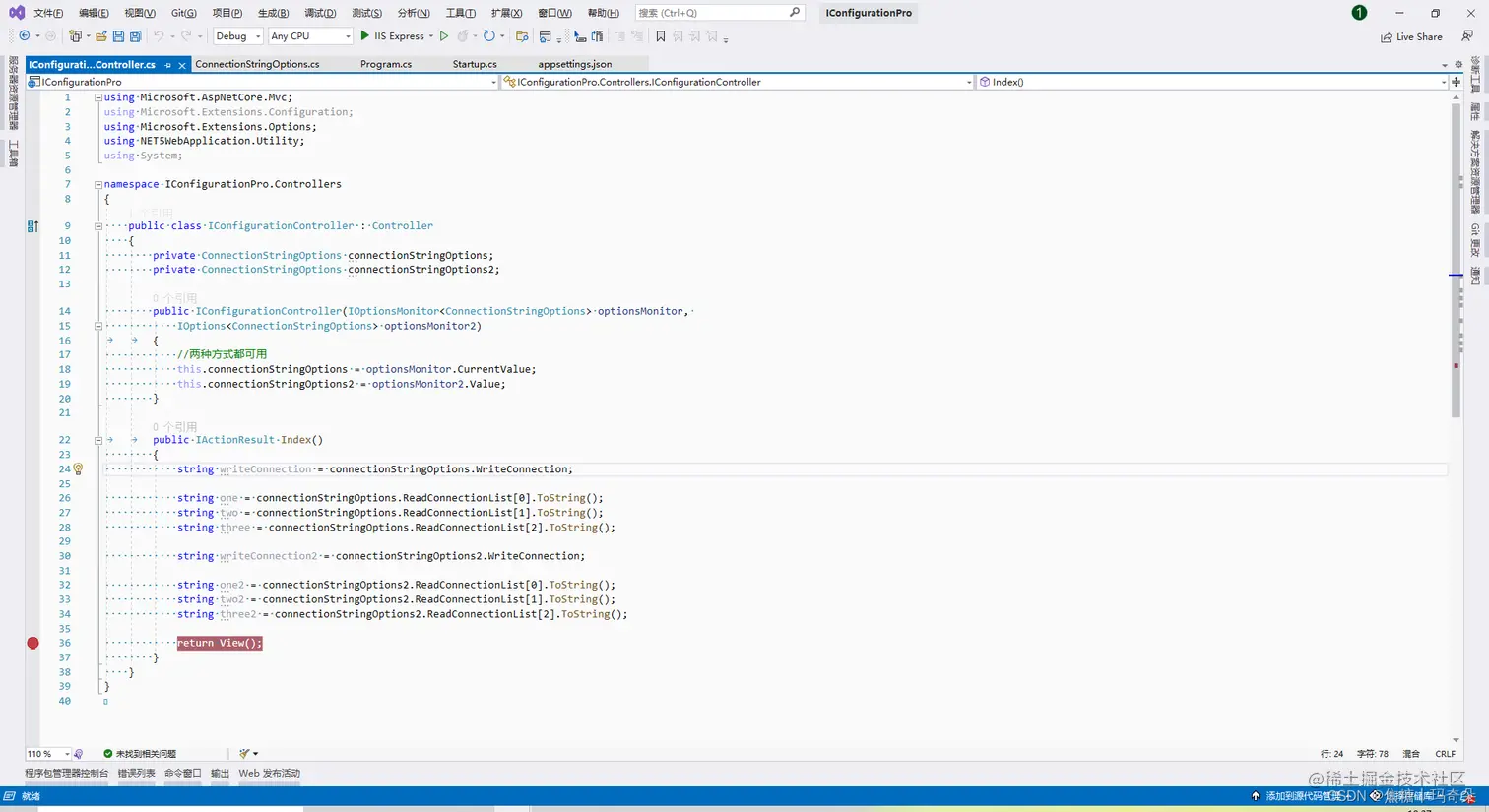The width and height of the screenshot is (1489, 812).
Task: Click the inheritance margin icon beside line 9
Action: 32,226
